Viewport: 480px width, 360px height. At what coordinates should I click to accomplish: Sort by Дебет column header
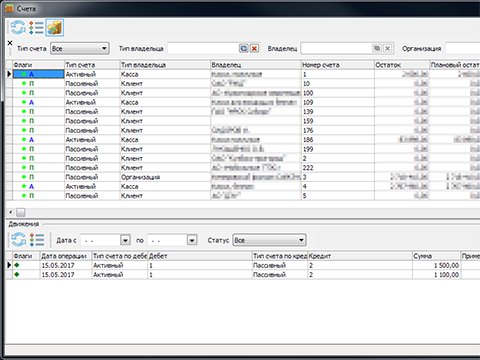coord(200,256)
